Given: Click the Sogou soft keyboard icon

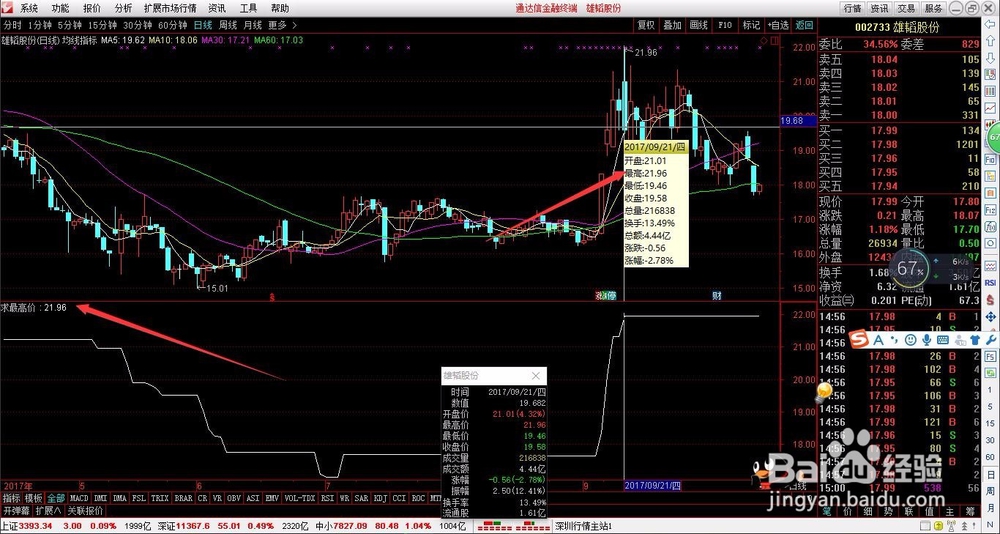Looking at the screenshot, I should point(942,339).
